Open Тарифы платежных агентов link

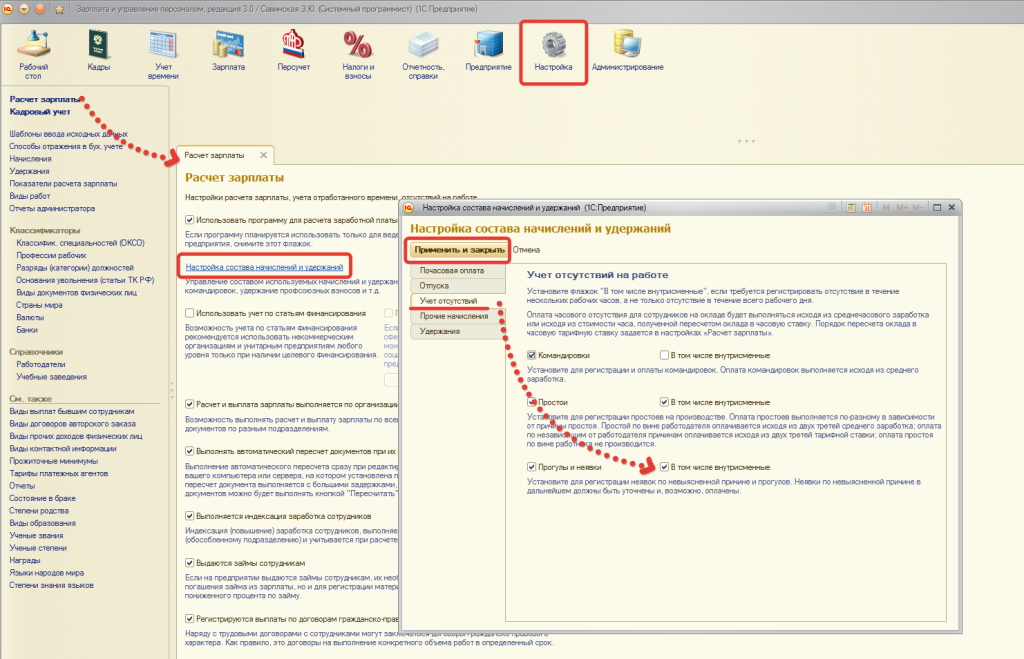coord(59,474)
